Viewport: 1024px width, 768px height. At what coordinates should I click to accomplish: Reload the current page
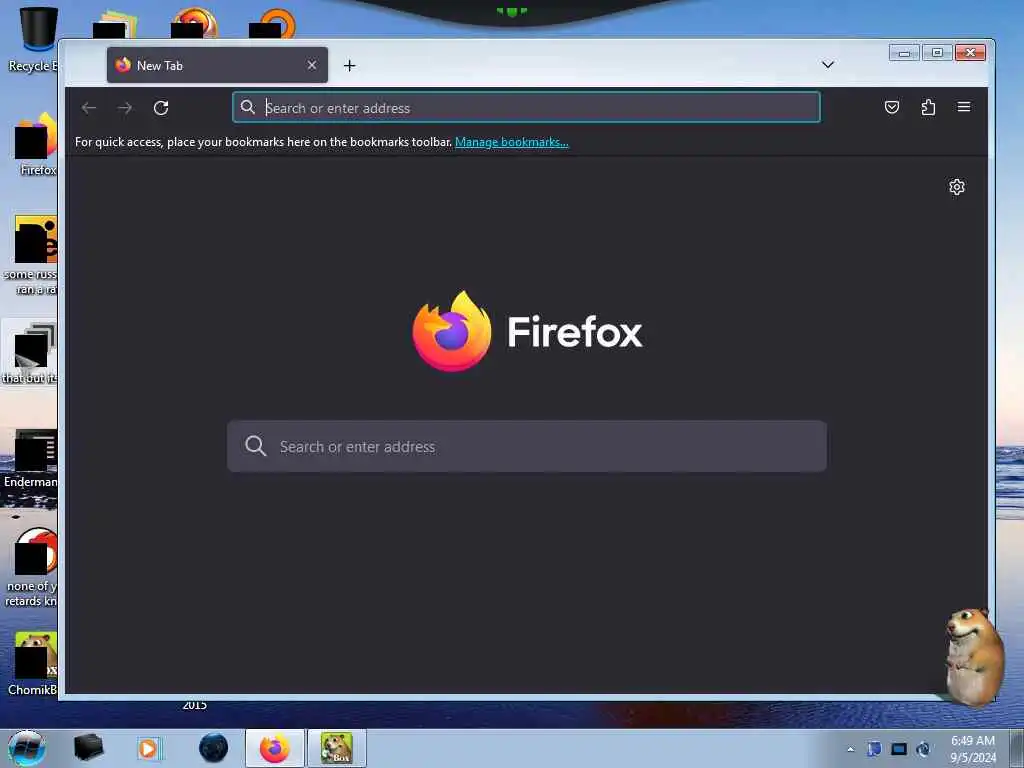tap(161, 108)
